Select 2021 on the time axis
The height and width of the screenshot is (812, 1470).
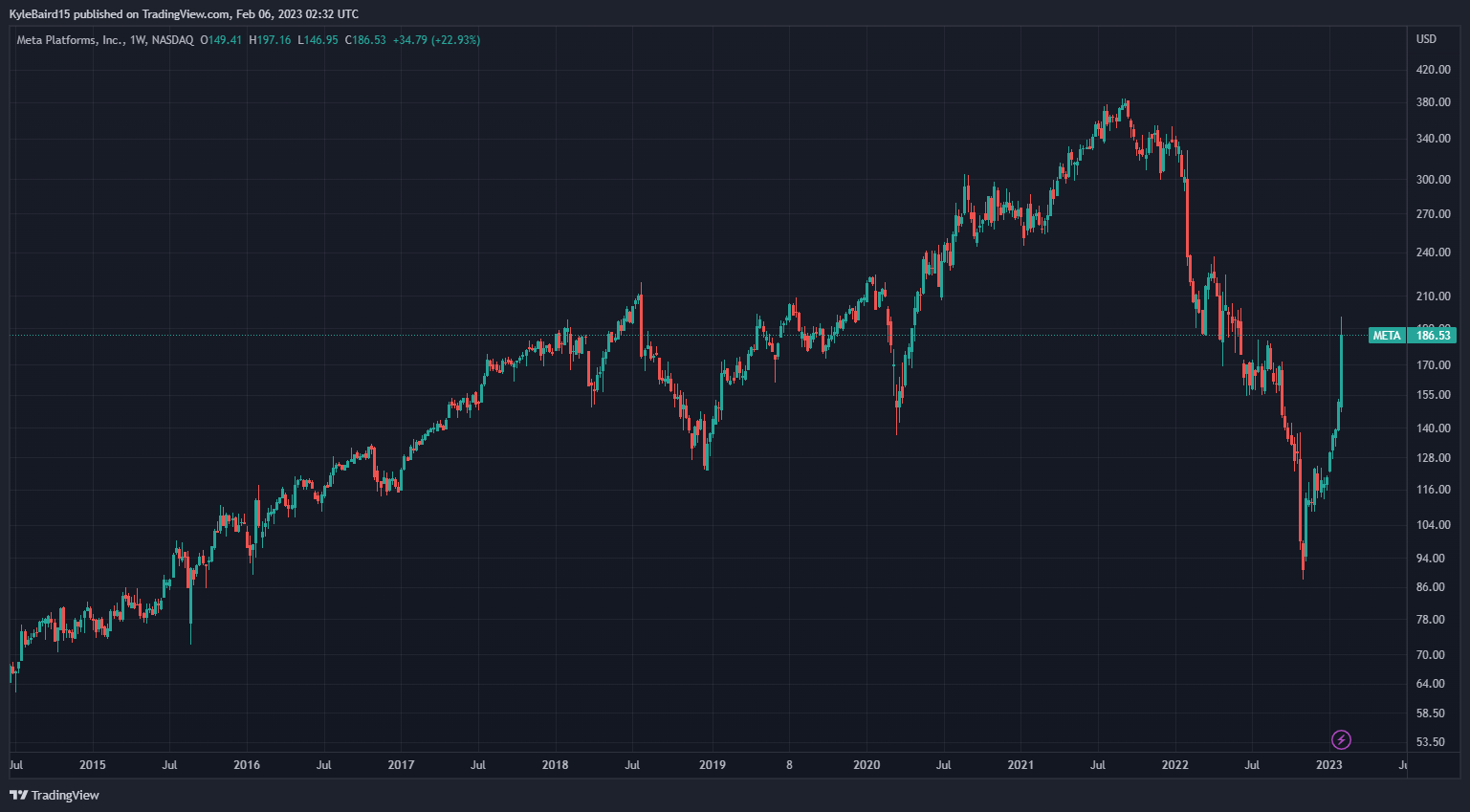[1020, 765]
